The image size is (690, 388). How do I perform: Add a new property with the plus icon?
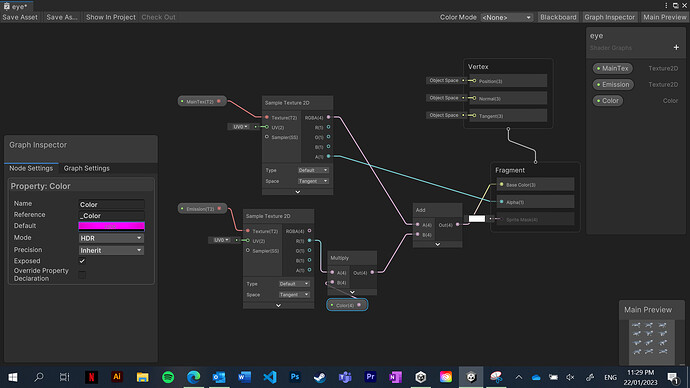[x=676, y=48]
